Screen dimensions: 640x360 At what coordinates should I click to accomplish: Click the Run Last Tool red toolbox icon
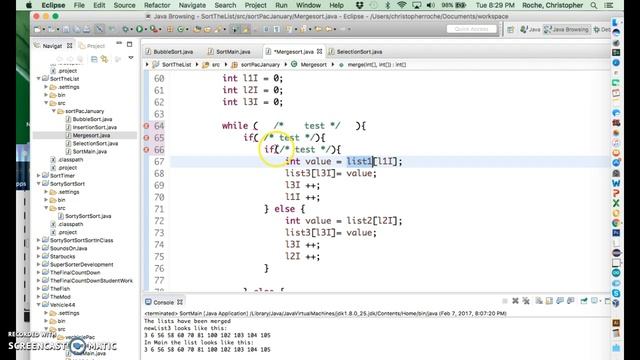tap(153, 29)
